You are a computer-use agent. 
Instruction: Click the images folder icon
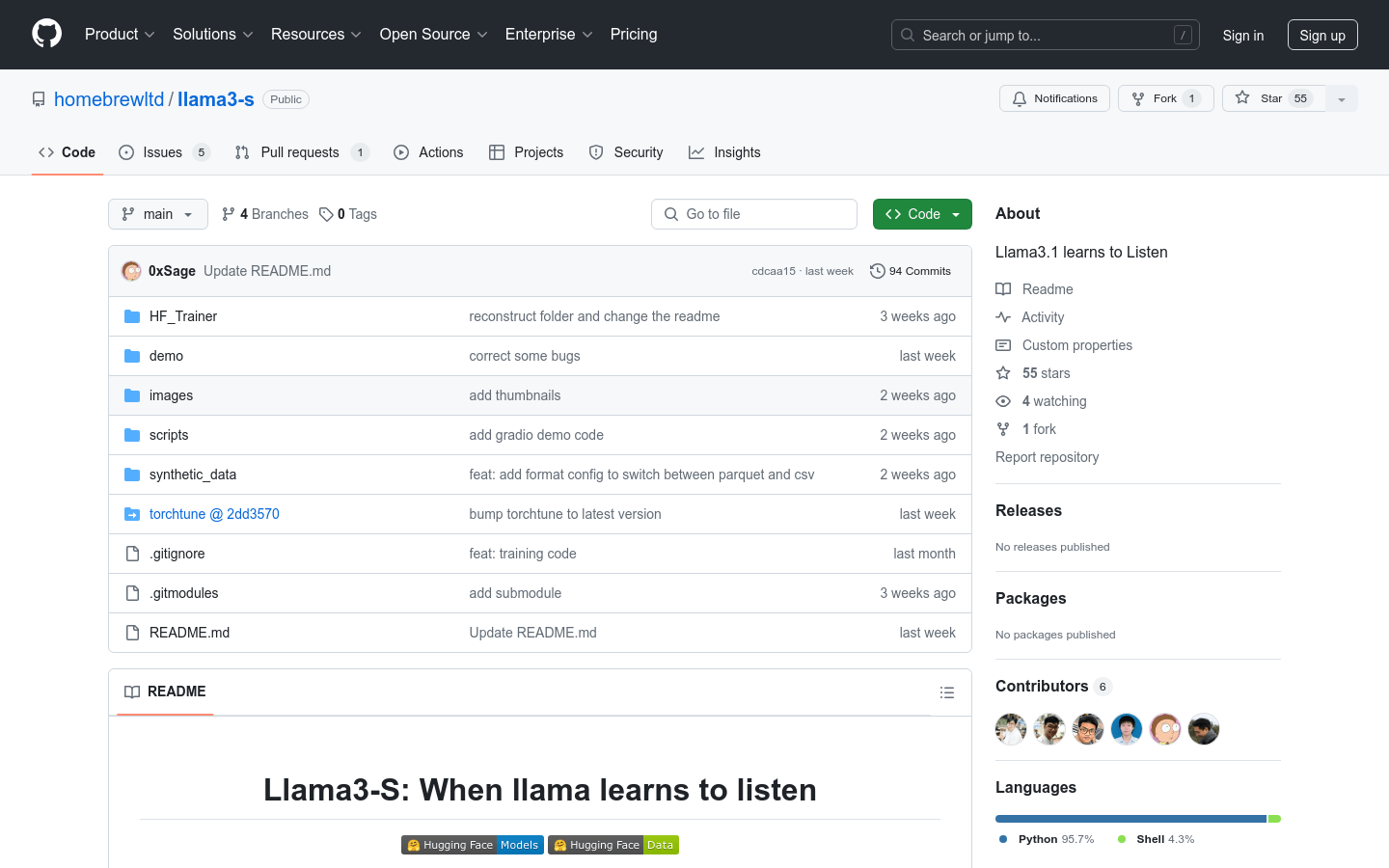point(132,395)
